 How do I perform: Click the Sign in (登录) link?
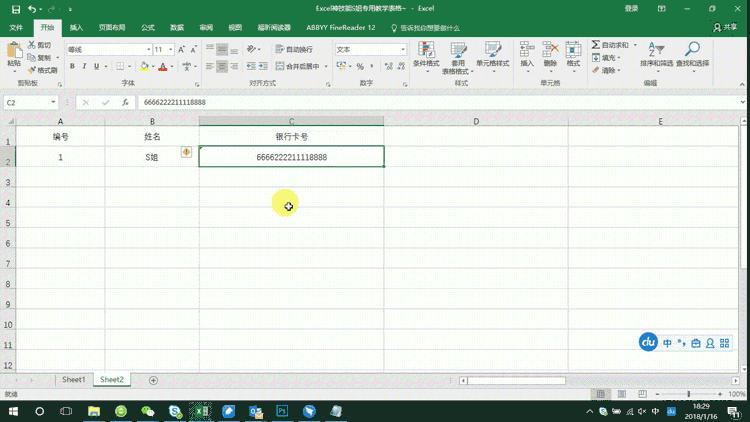click(x=631, y=9)
